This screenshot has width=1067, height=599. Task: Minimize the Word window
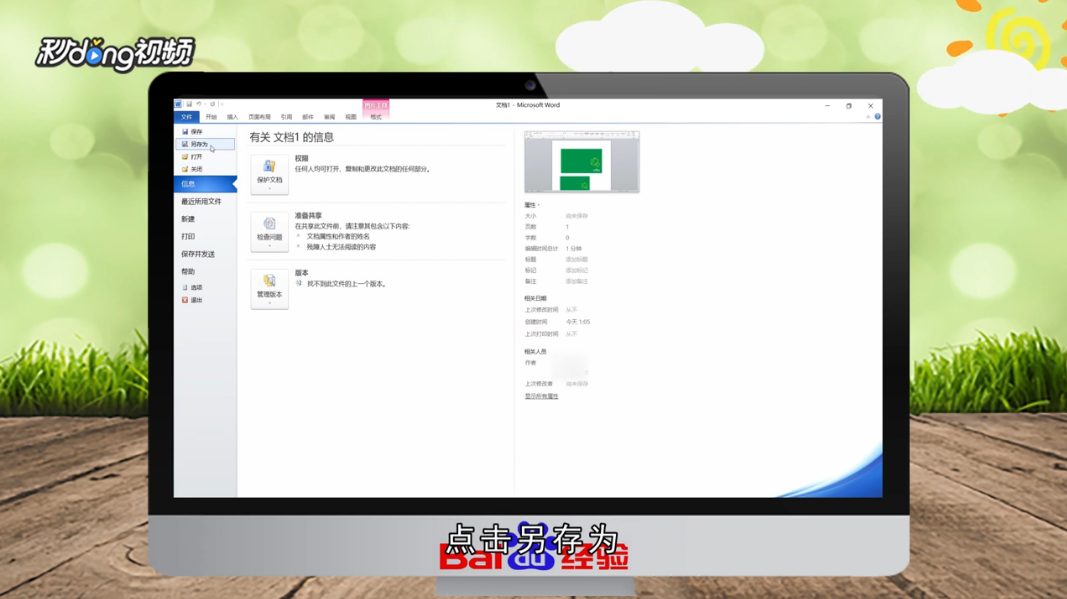tap(827, 106)
